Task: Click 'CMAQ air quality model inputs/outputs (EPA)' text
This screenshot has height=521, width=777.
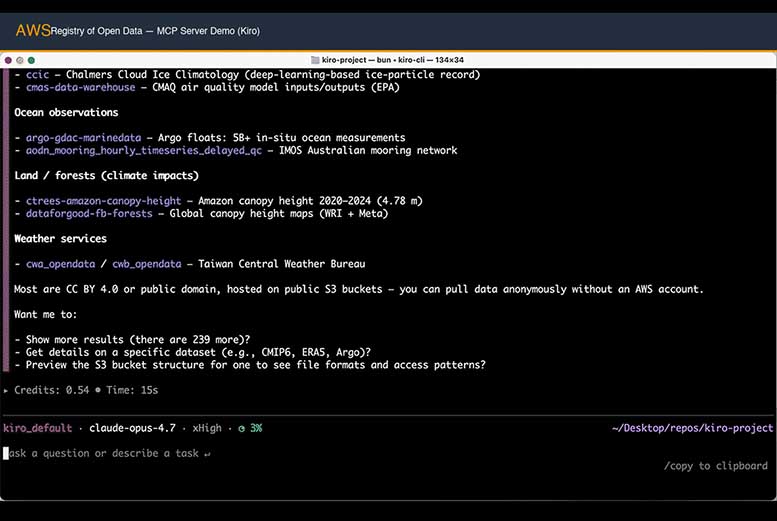Action: [276, 87]
